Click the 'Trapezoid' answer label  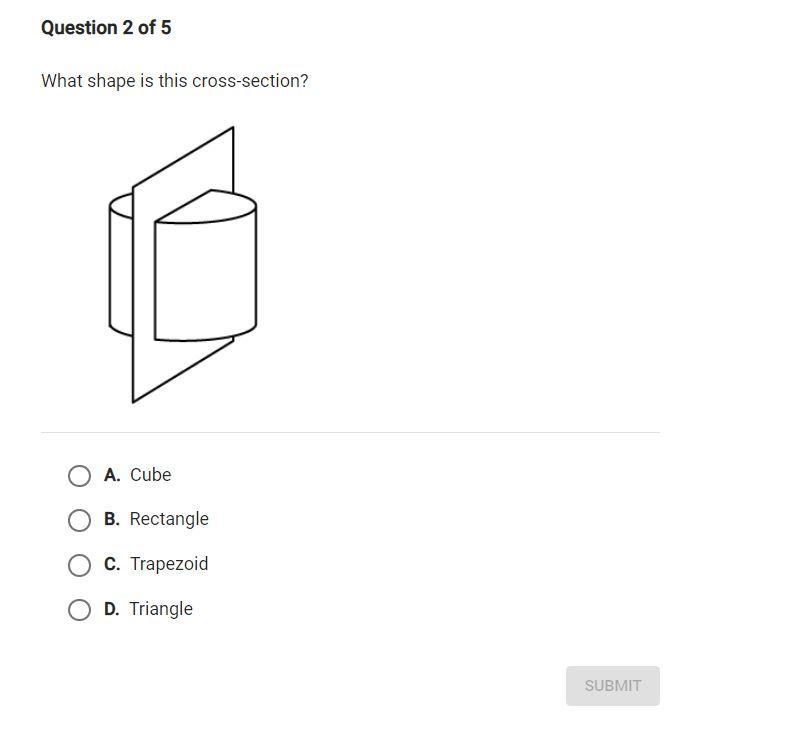[169, 564]
